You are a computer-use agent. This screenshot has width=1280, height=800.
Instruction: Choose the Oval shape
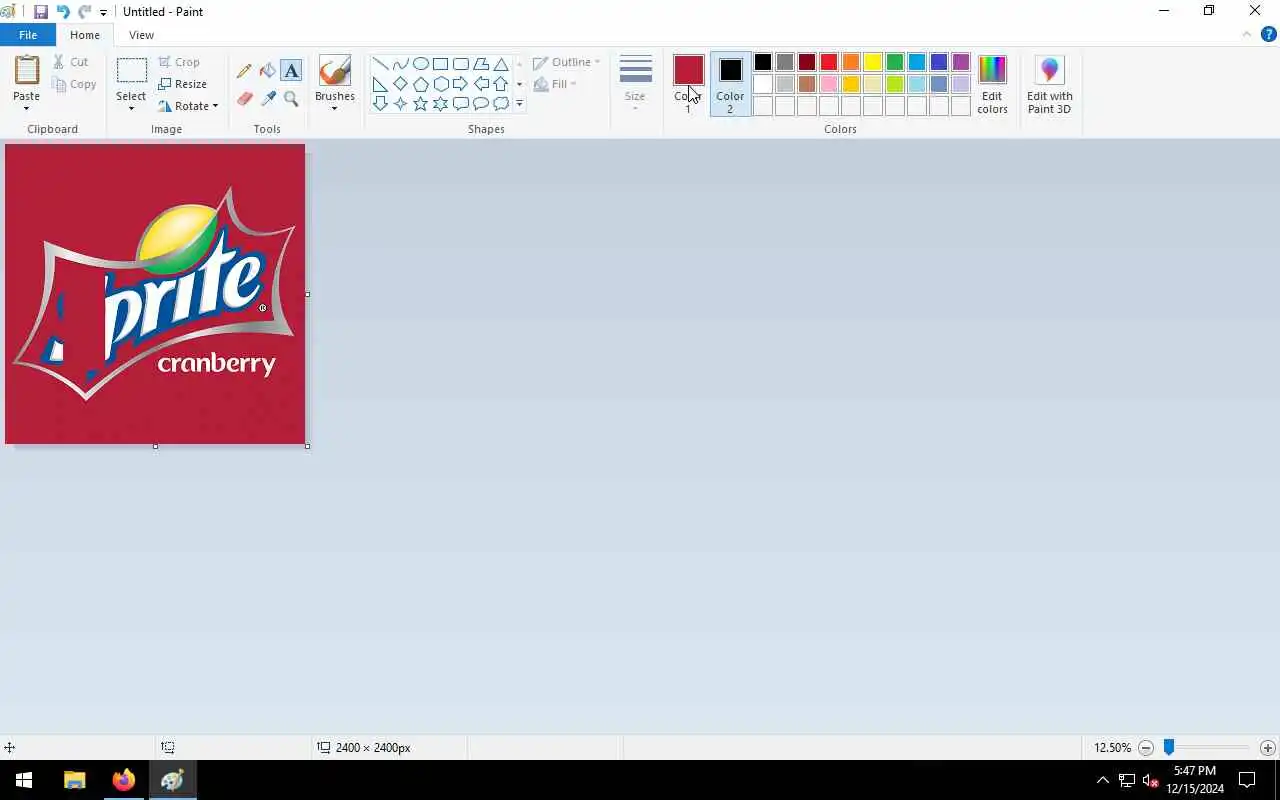coord(420,64)
